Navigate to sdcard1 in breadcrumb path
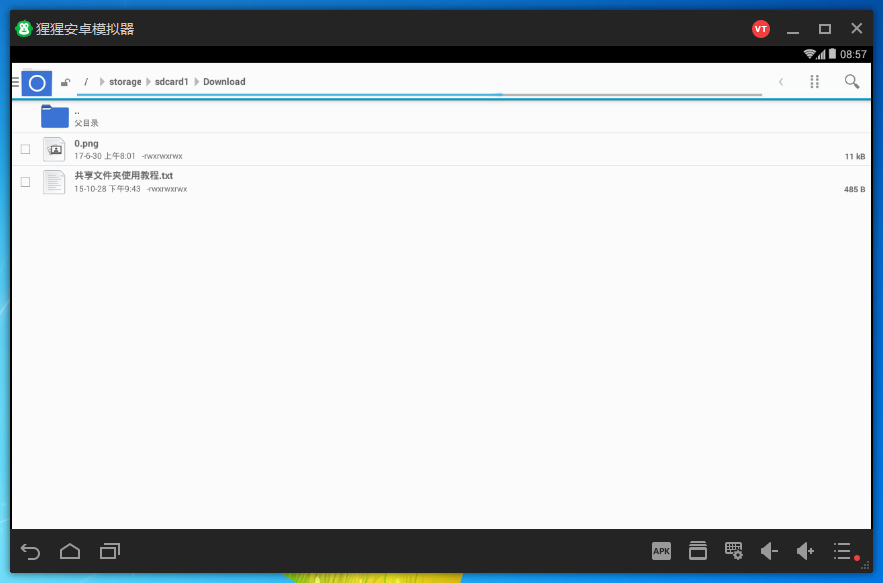Viewport: 883px width, 583px height. pos(171,82)
